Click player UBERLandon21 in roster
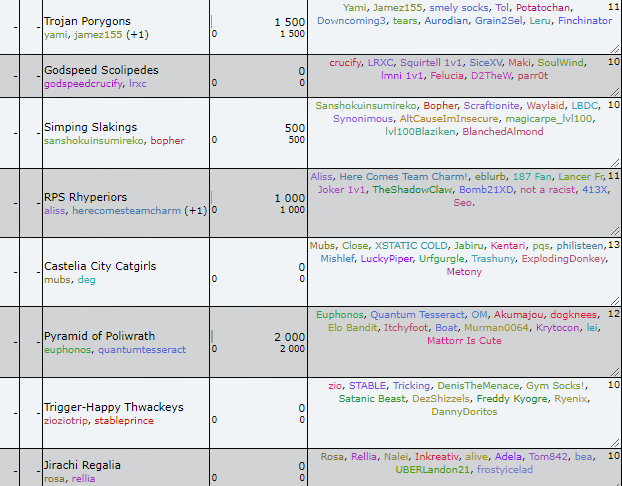Viewport: 622px width, 486px height. pyautogui.click(x=432, y=470)
